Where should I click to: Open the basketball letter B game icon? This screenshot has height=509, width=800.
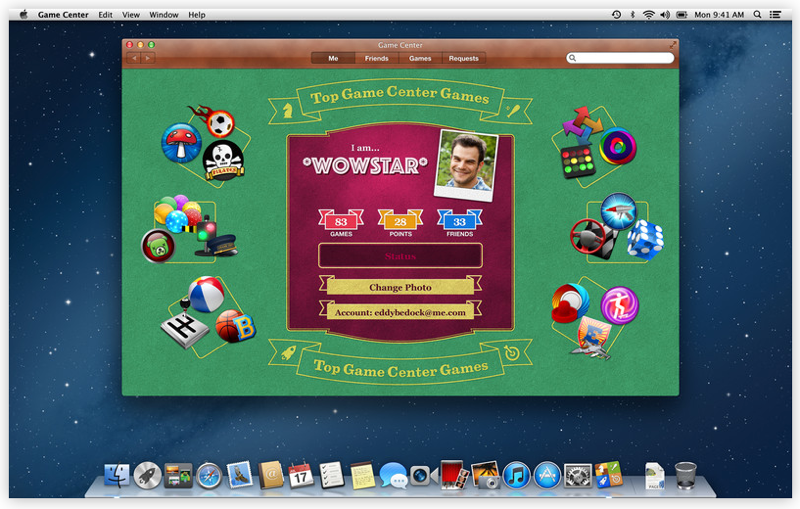(235, 326)
